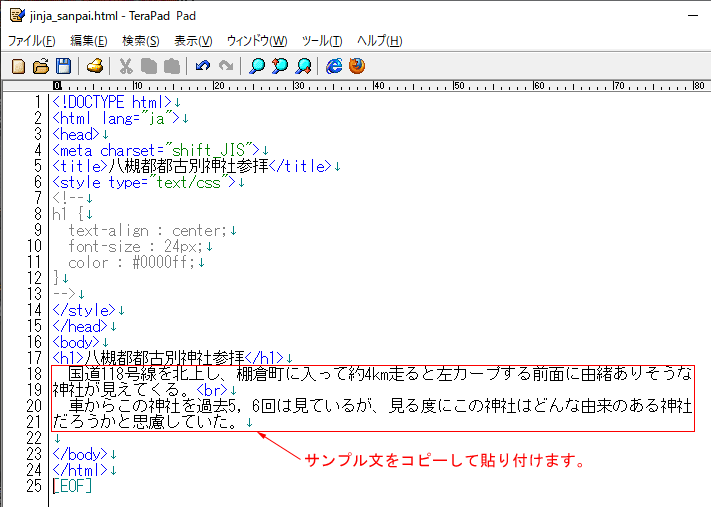The height and width of the screenshot is (507, 711).
Task: Click the Save floppy disk icon
Action: (63, 66)
